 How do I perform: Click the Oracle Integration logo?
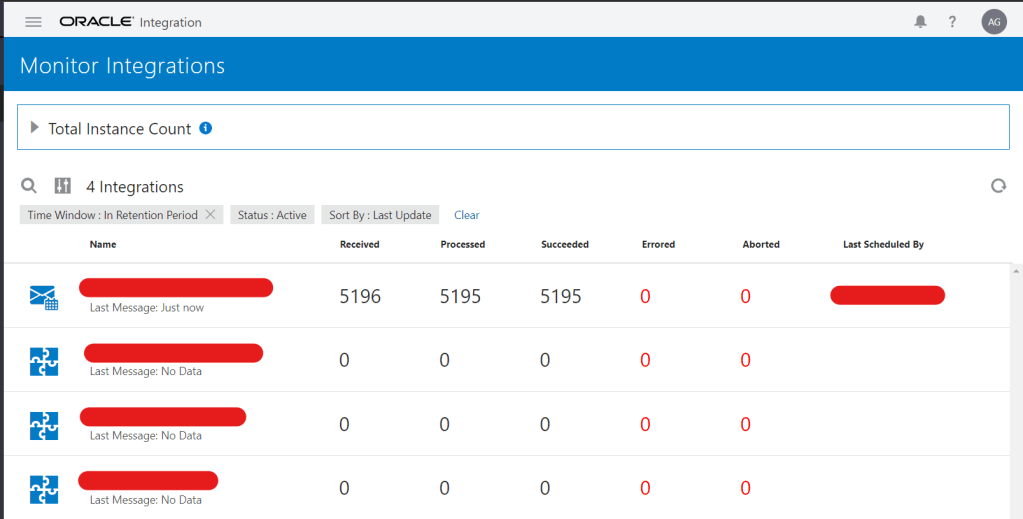click(x=130, y=22)
